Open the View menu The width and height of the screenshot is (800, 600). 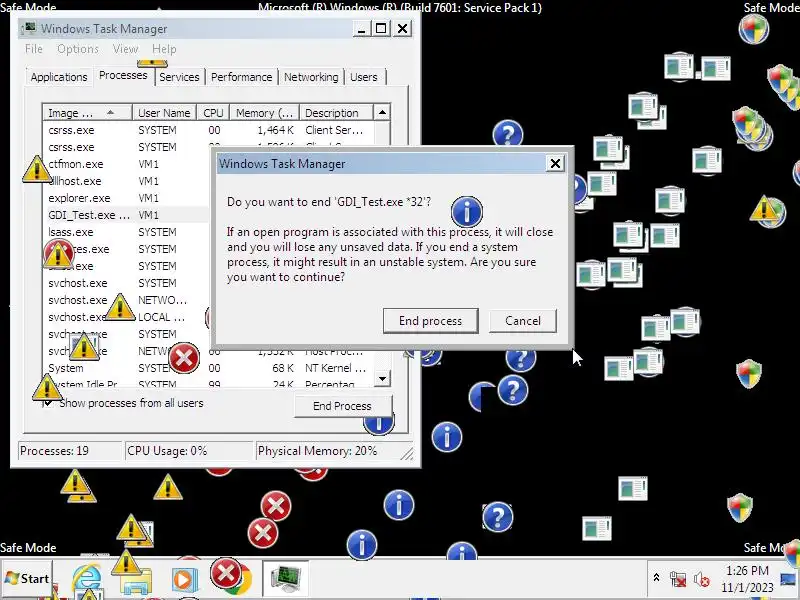point(125,49)
